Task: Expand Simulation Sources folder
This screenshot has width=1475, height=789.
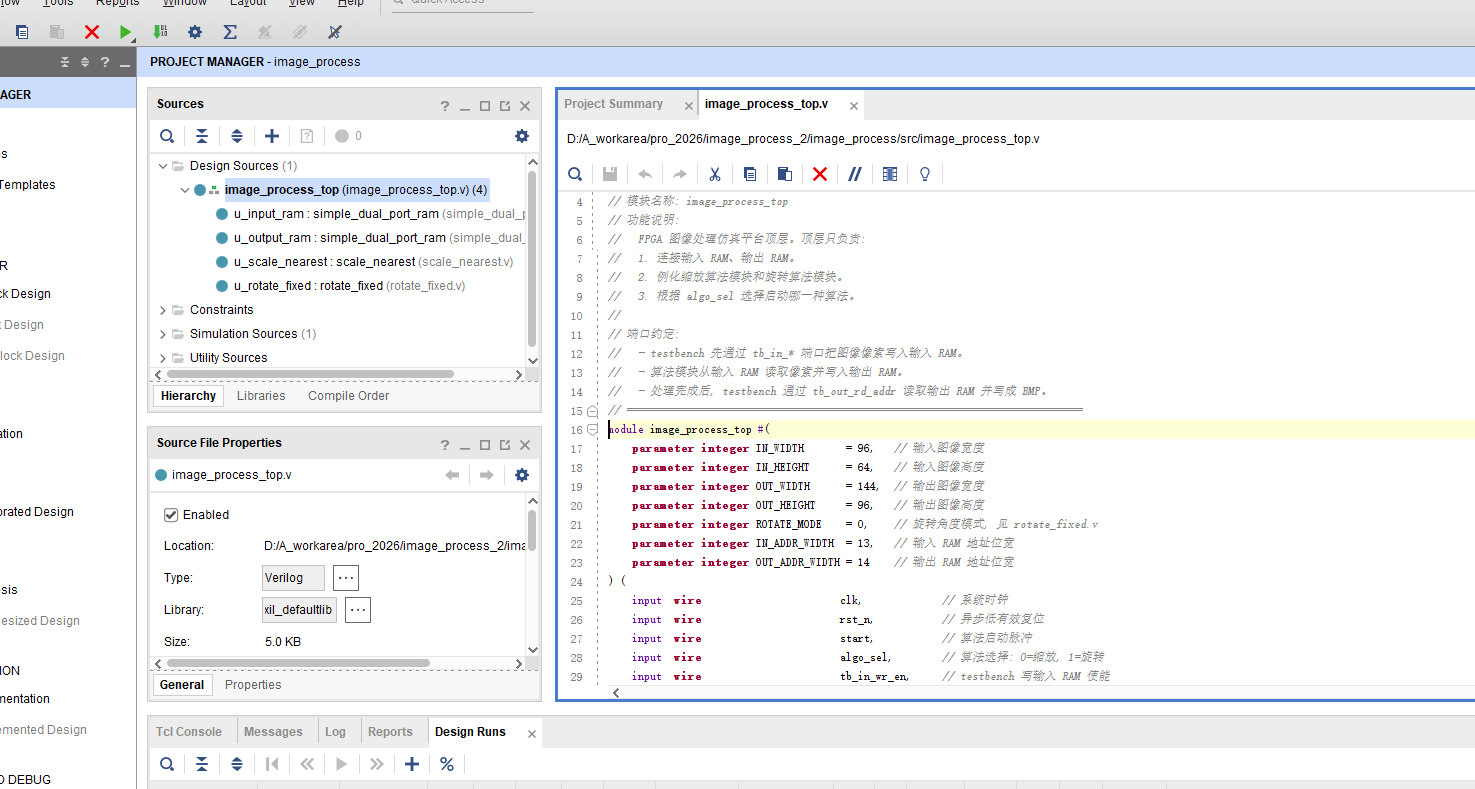Action: click(x=164, y=334)
